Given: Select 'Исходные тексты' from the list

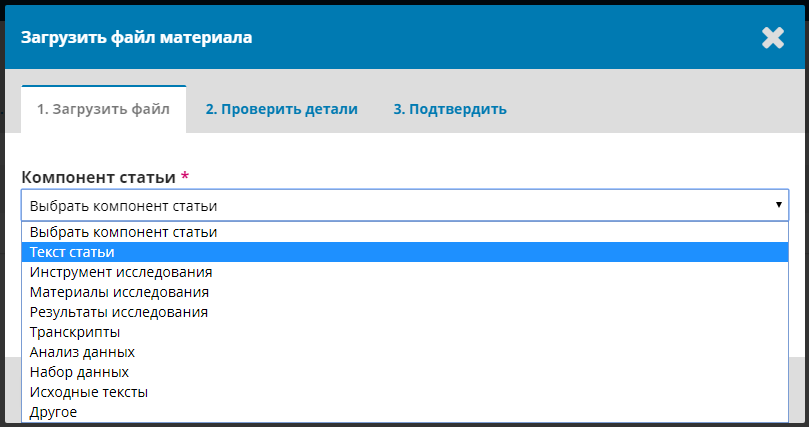Looking at the screenshot, I should click(x=89, y=392).
